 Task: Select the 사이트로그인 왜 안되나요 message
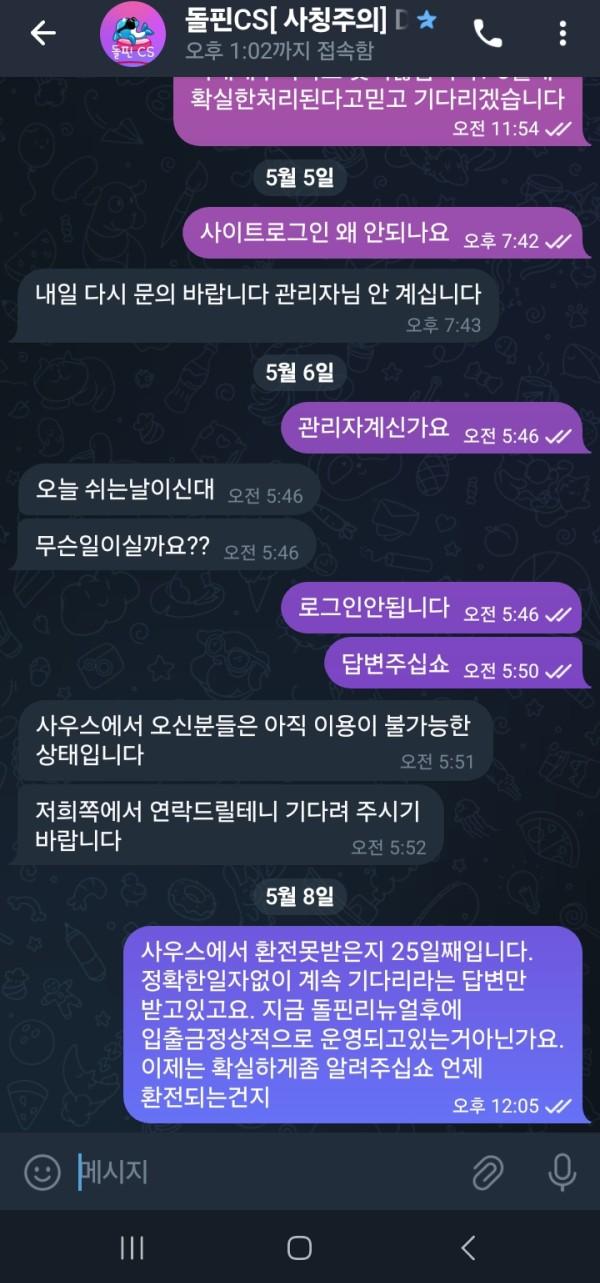point(384,232)
